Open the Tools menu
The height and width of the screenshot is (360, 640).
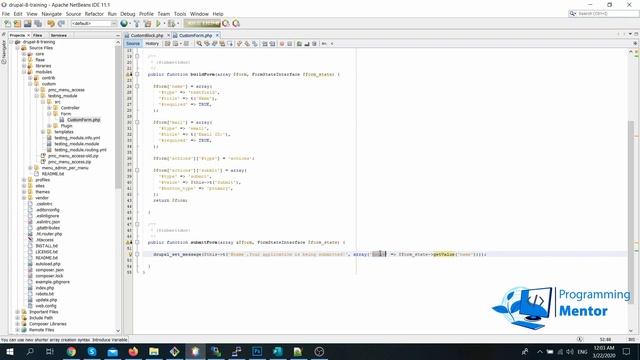tap(180, 14)
